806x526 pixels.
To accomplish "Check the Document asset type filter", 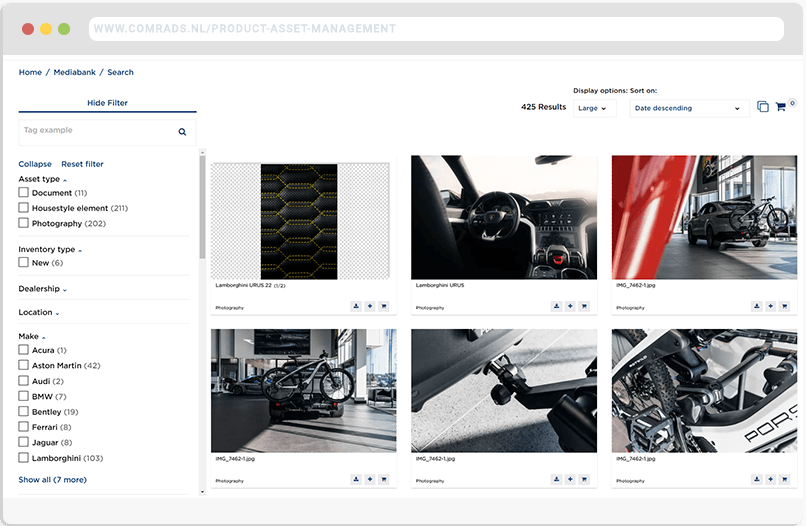I will (23, 192).
